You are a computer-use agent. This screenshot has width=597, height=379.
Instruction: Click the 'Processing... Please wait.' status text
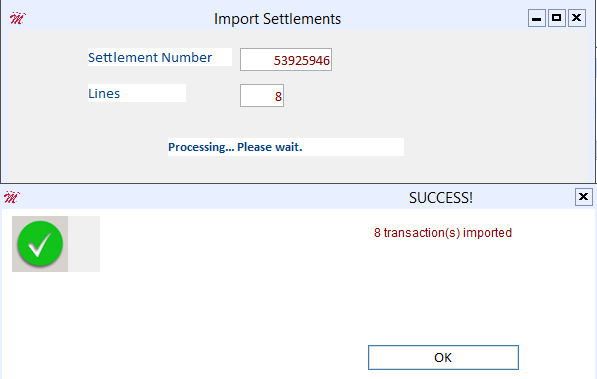[235, 147]
